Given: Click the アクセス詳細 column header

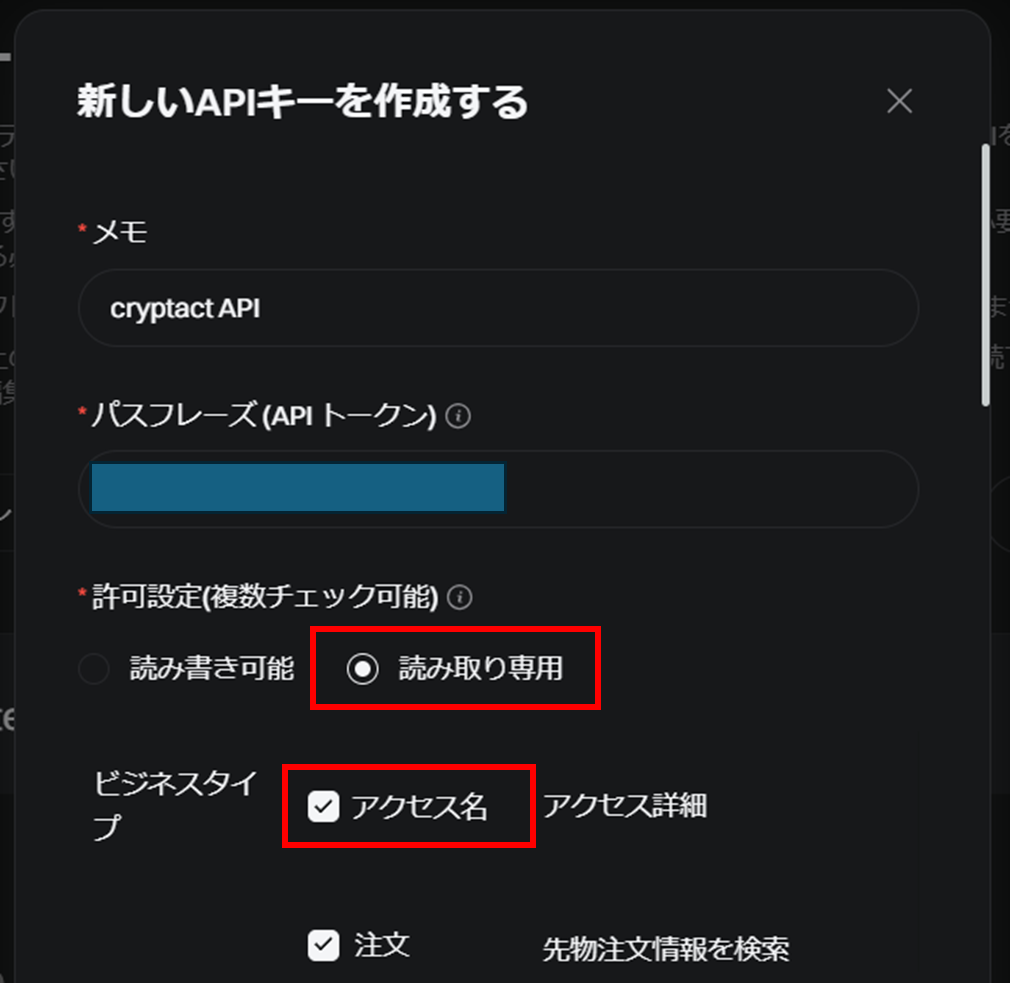Looking at the screenshot, I should [625, 806].
